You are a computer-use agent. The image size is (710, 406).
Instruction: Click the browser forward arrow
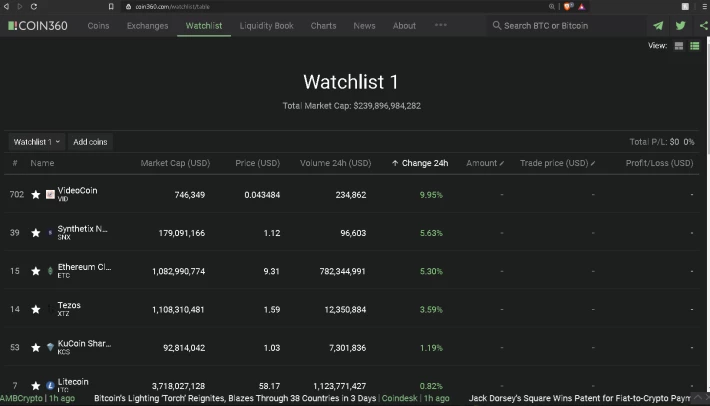coord(19,6)
